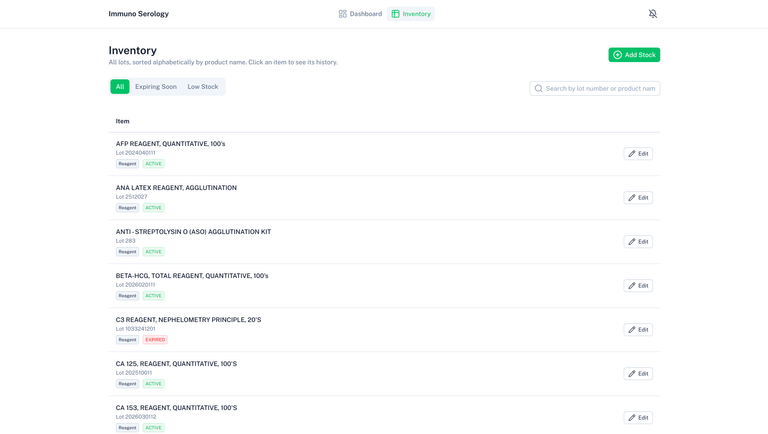
Task: Click the Item column header
Action: [122, 121]
